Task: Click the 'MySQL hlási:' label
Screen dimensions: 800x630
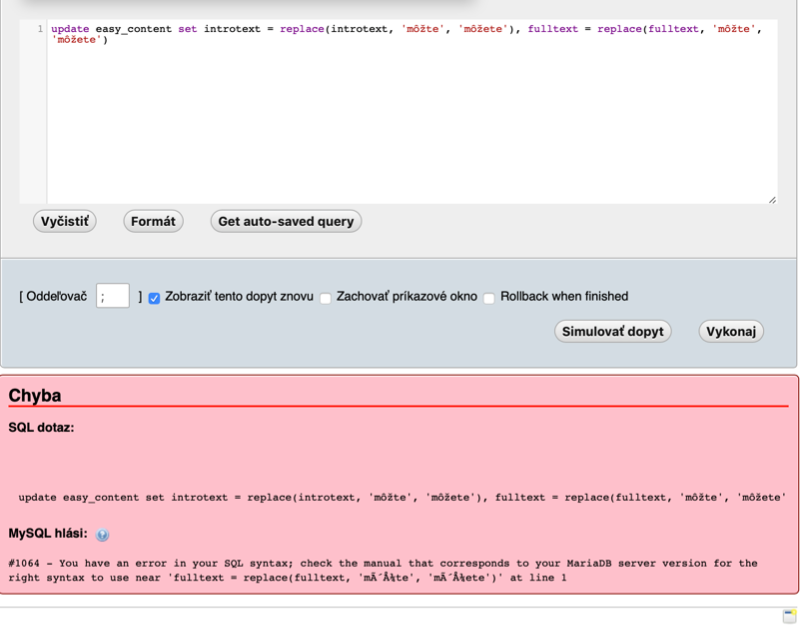Action: coord(48,534)
